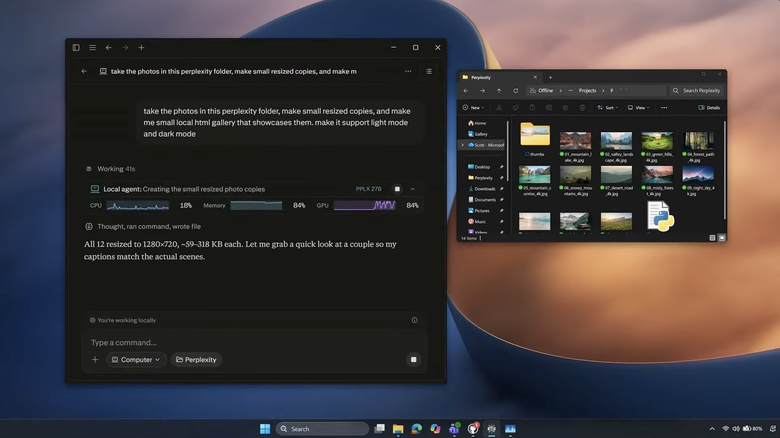Open the Sort dropdown in File Explorer
The width and height of the screenshot is (780, 438).
607,108
